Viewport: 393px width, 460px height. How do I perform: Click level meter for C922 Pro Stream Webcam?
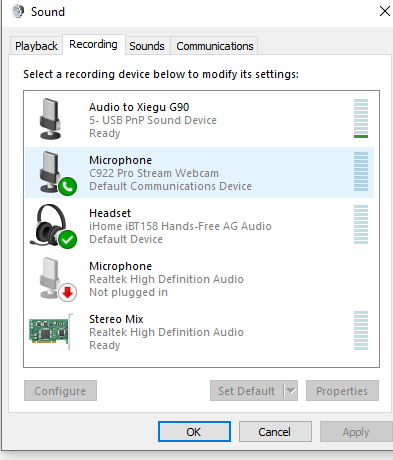click(x=361, y=171)
